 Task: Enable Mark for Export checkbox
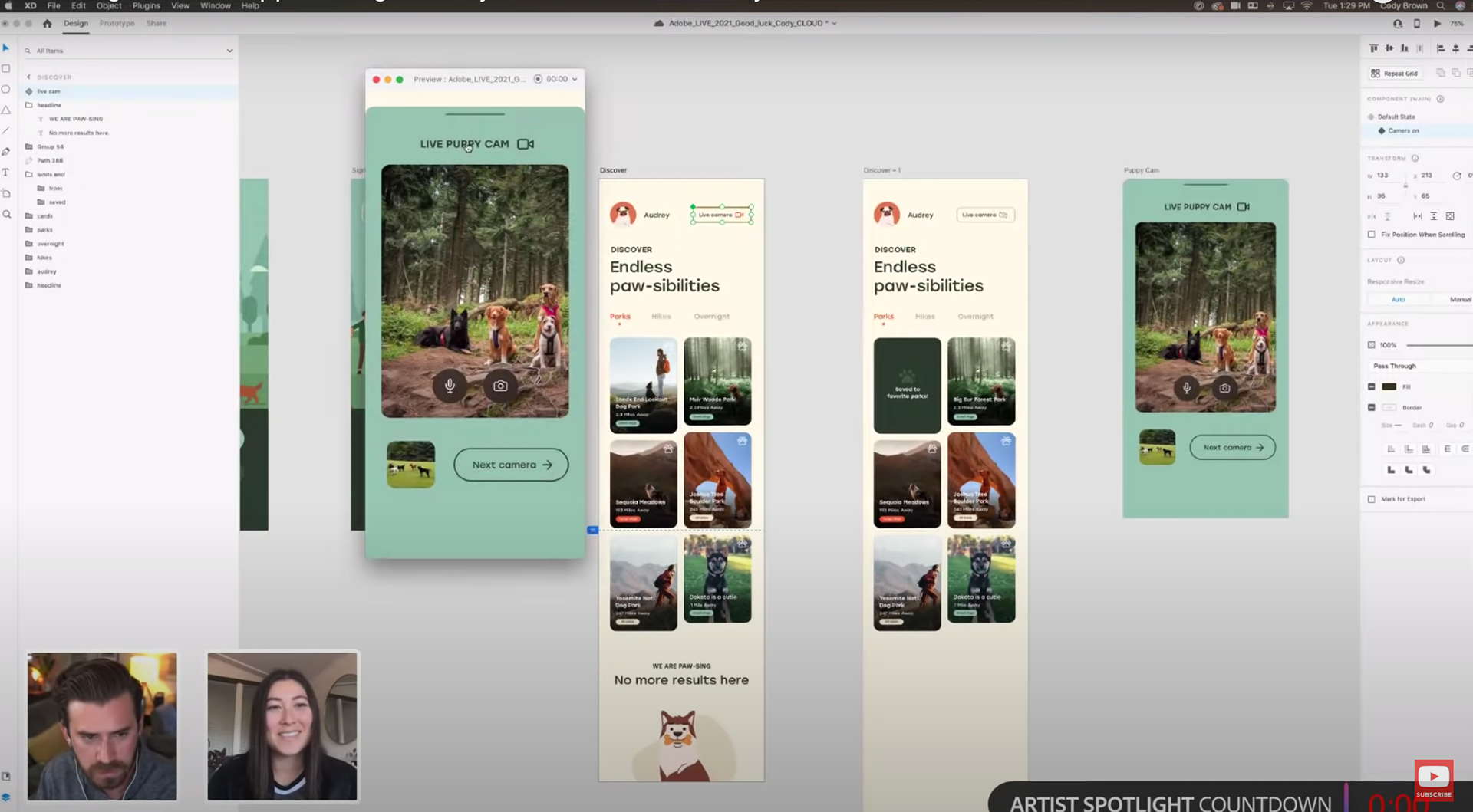[x=1372, y=499]
